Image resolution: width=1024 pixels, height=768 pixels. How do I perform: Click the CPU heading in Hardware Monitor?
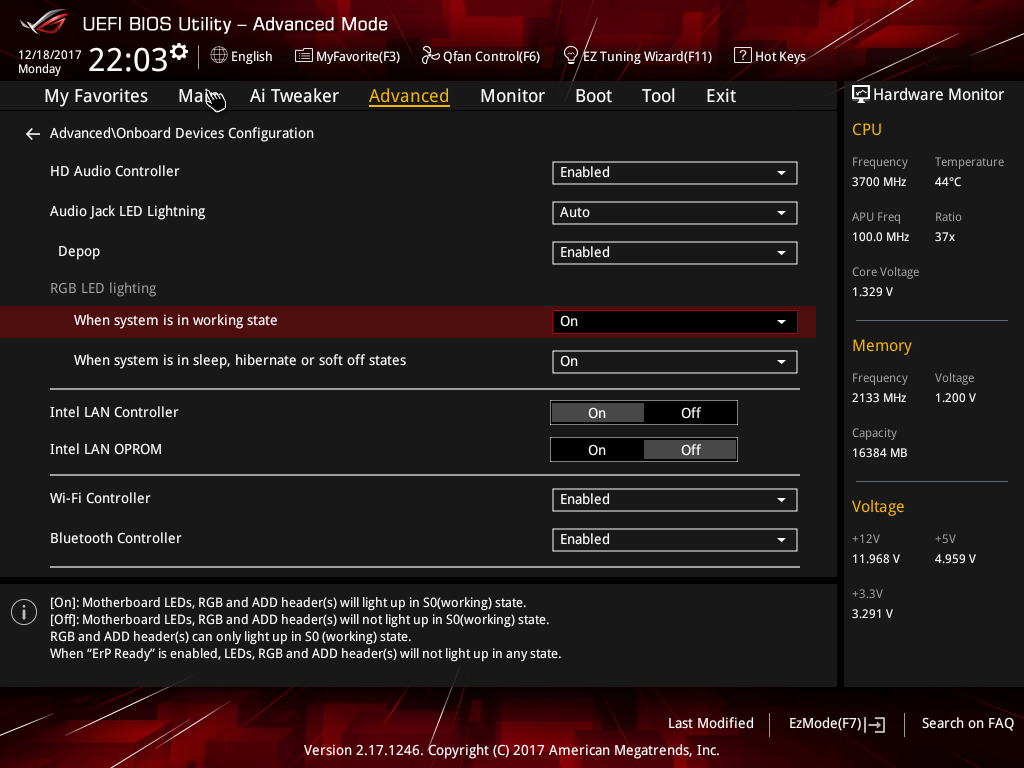click(x=867, y=129)
